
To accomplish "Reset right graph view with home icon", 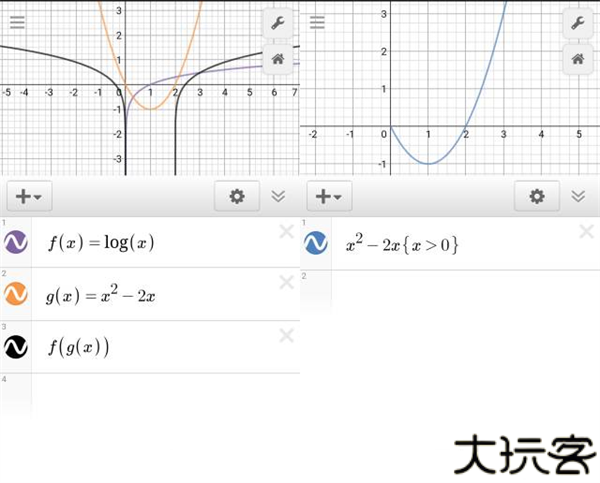I will point(578,59).
